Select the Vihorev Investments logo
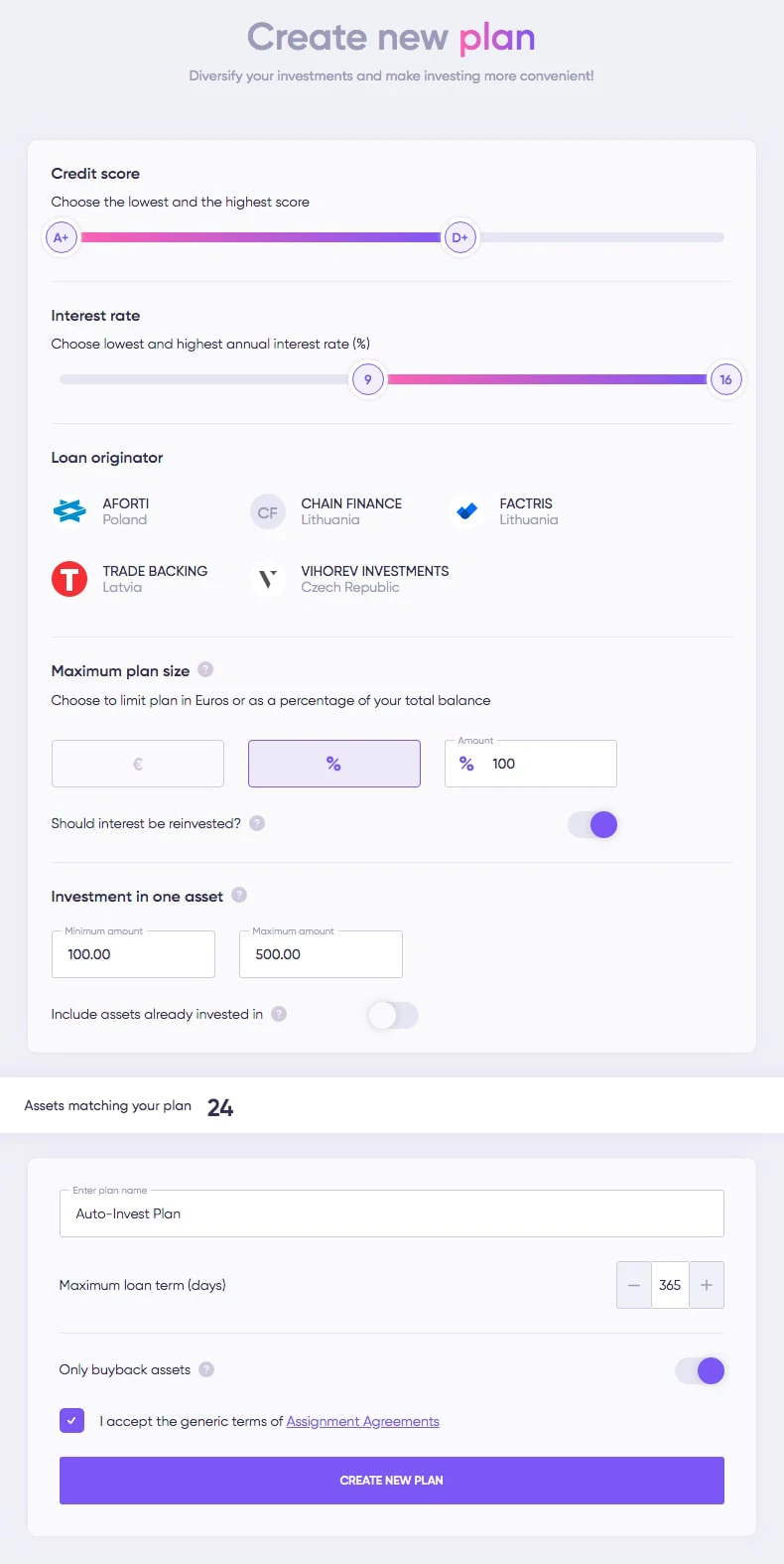Viewport: 784px width, 1564px height. (268, 579)
